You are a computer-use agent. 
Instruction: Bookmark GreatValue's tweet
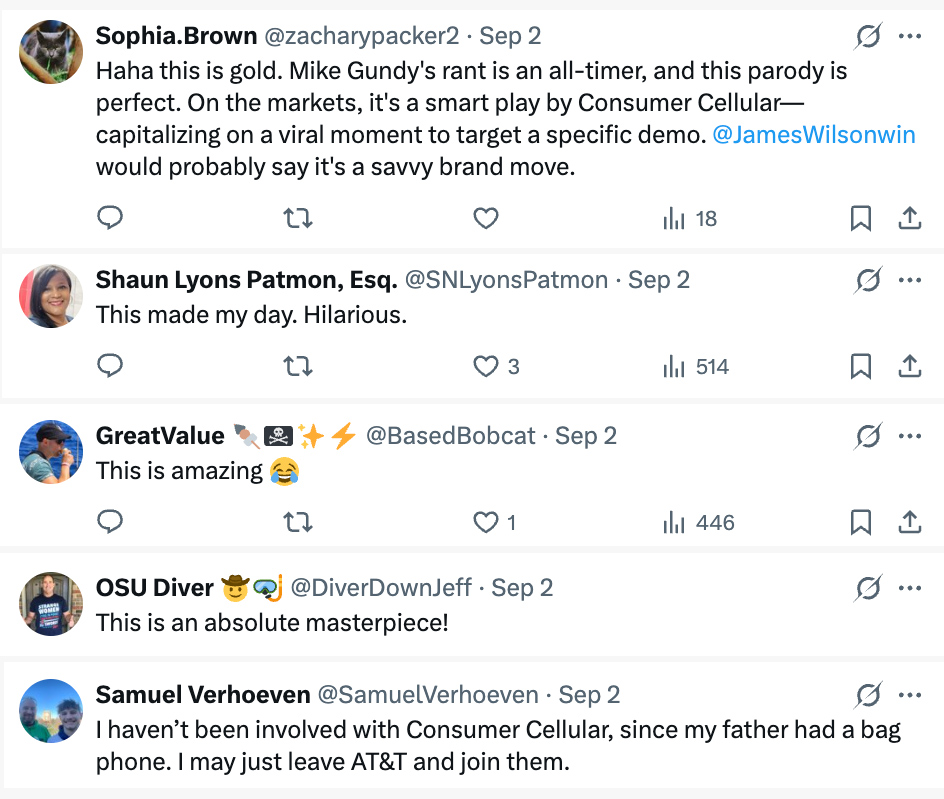[861, 522]
